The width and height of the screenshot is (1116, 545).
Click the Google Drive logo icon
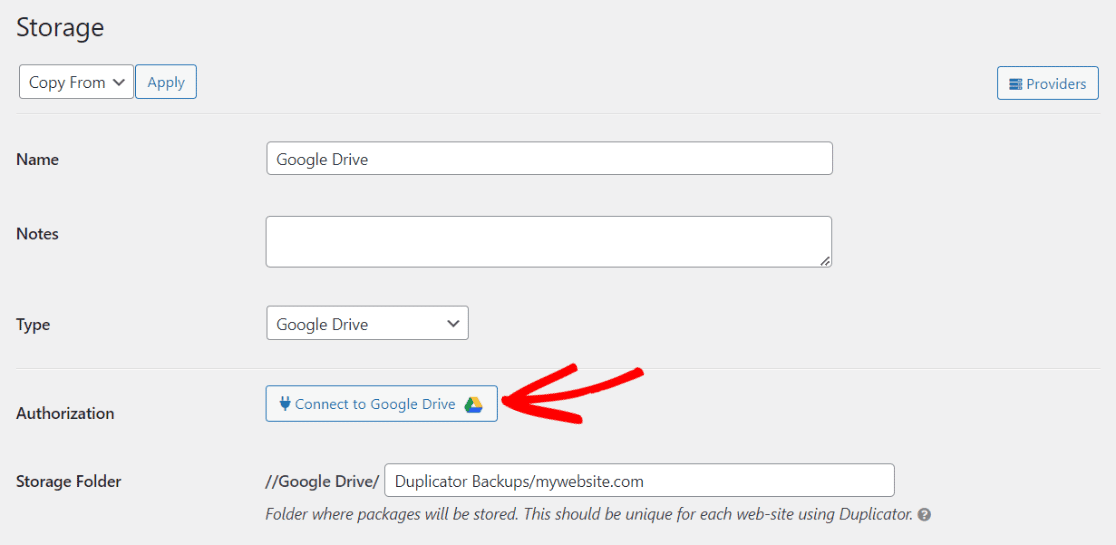click(x=474, y=404)
